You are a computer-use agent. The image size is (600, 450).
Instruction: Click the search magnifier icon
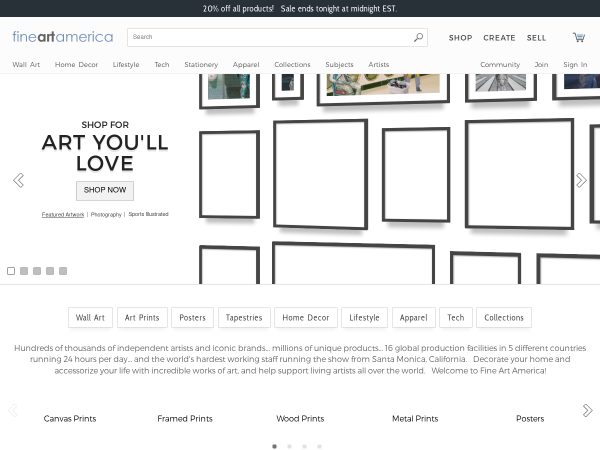click(x=418, y=37)
